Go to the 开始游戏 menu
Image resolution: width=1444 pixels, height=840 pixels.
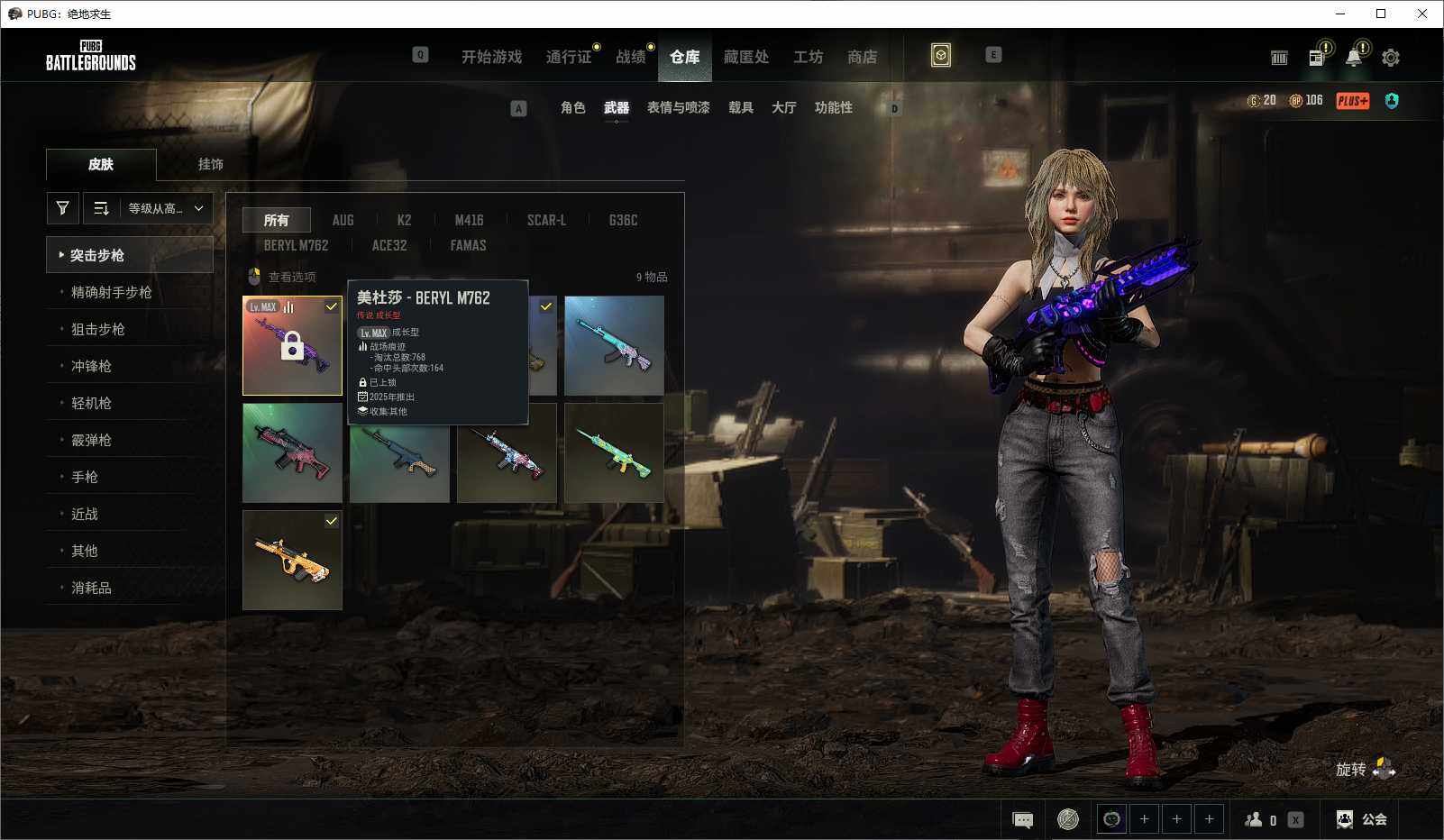click(491, 57)
